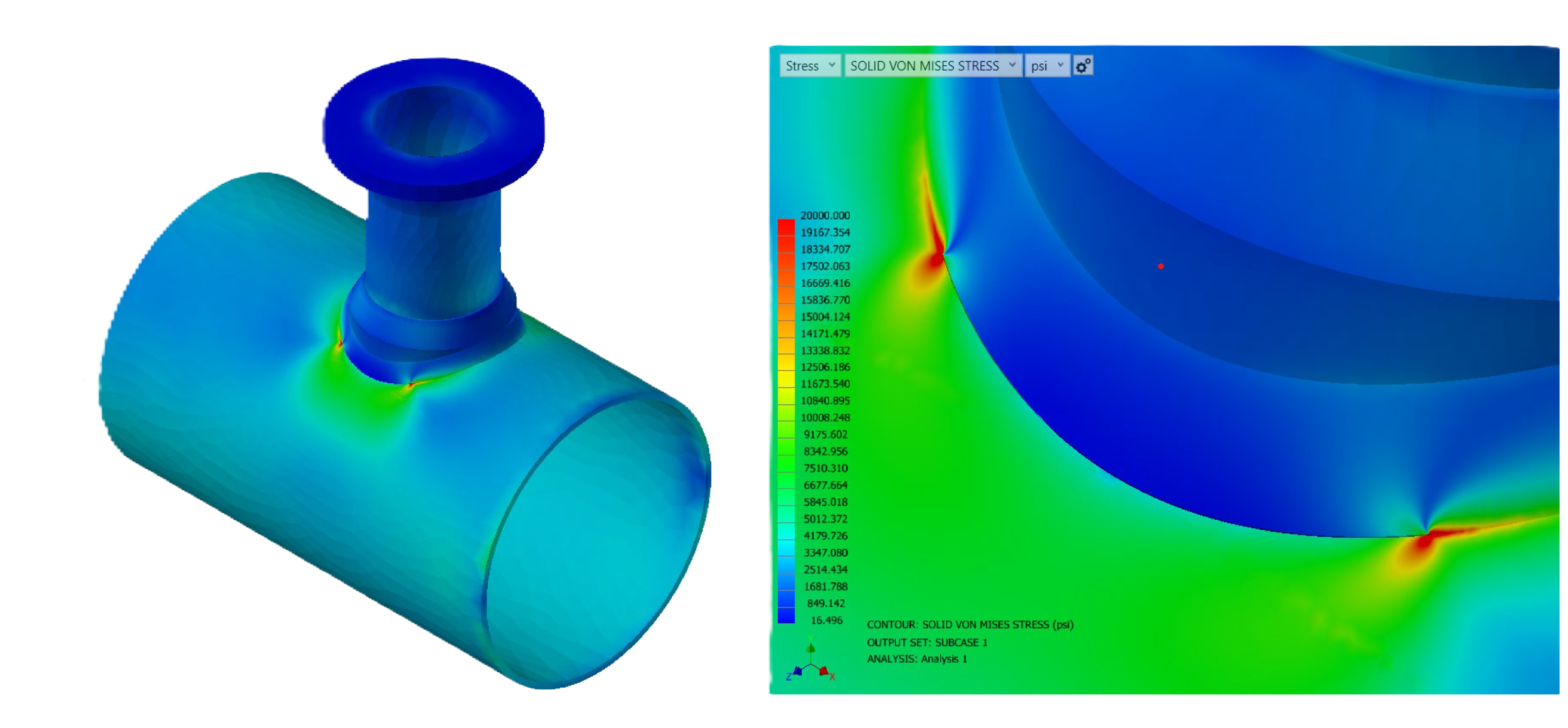Image resolution: width=1568 pixels, height=728 pixels.
Task: Open the Stress result type dropdown
Action: (810, 66)
